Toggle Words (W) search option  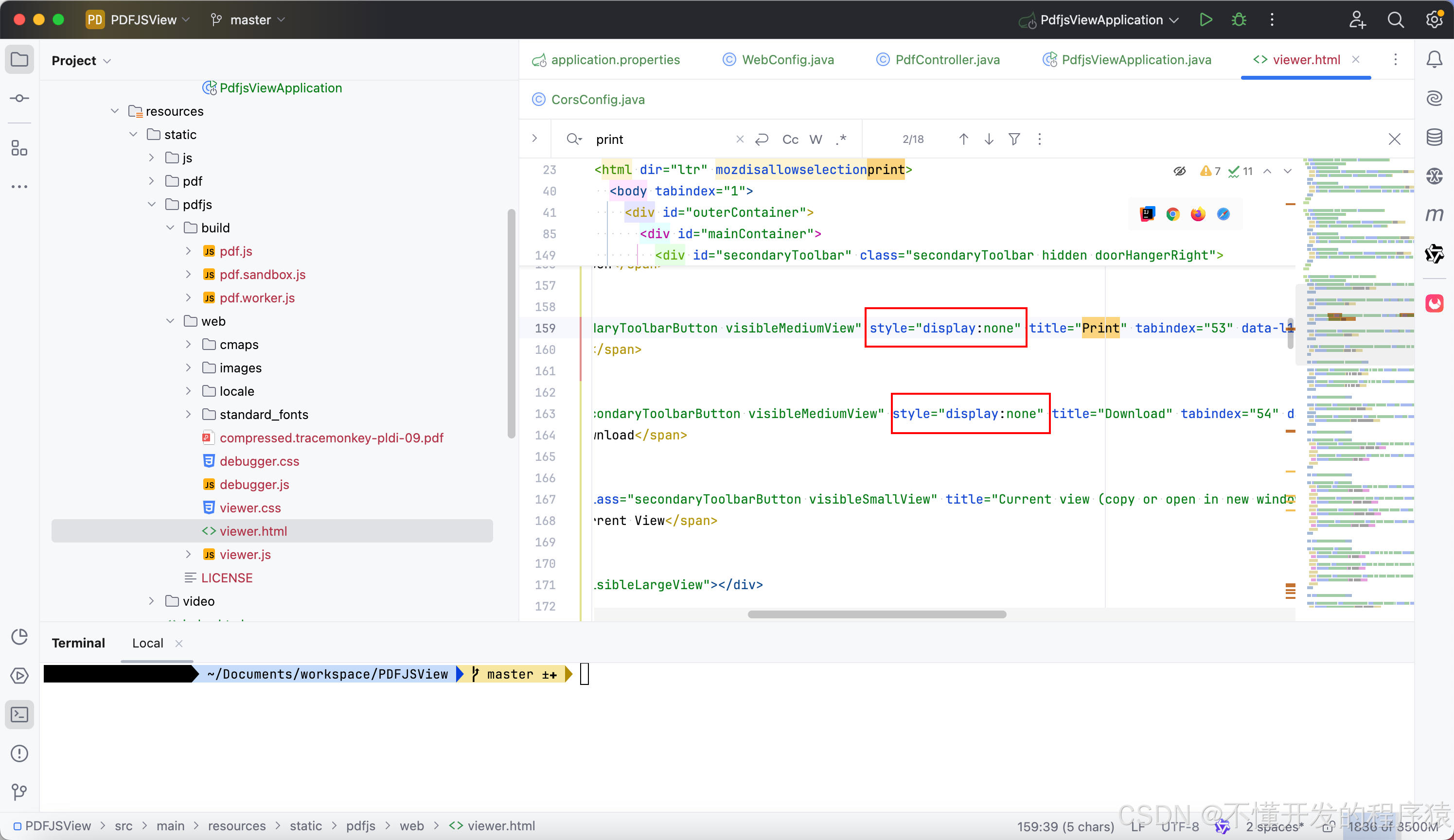coord(816,139)
